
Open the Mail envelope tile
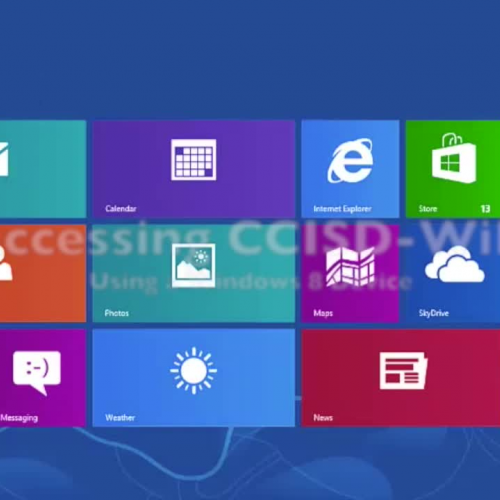(43, 169)
